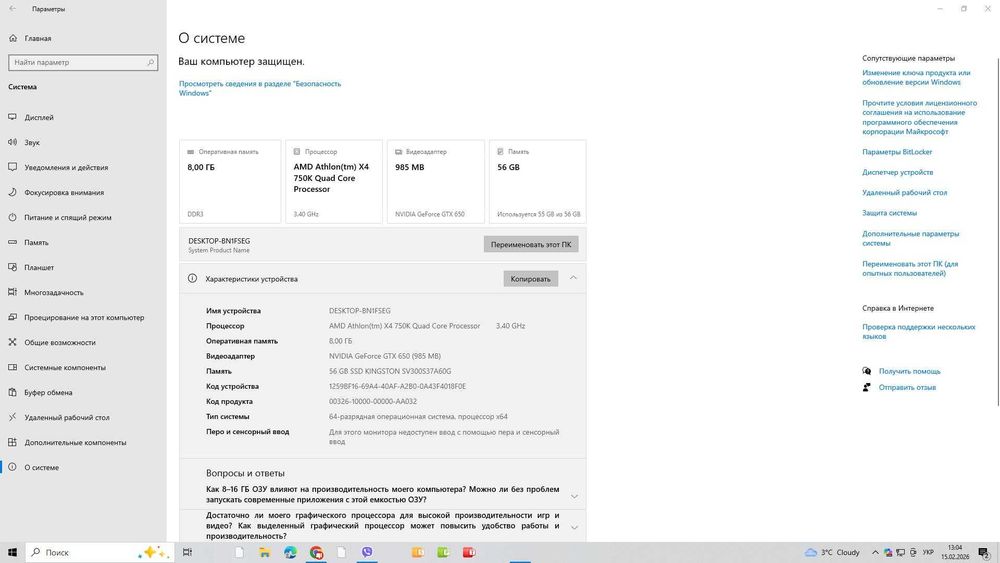Click the Код устройства value text
This screenshot has height=563, width=1000.
[x=397, y=386]
